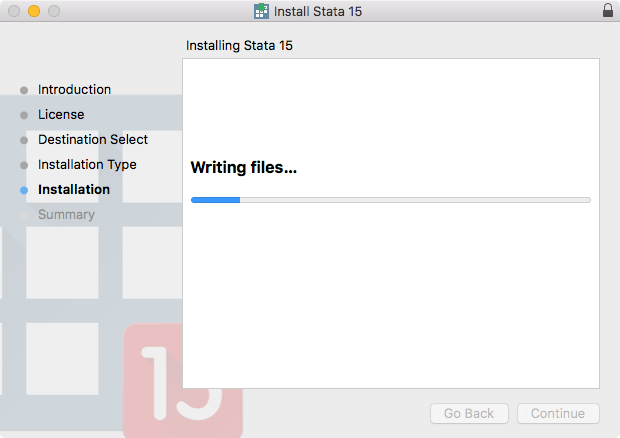This screenshot has height=438, width=620.
Task: Click the bullet beside Destination Select
Action: (x=24, y=140)
